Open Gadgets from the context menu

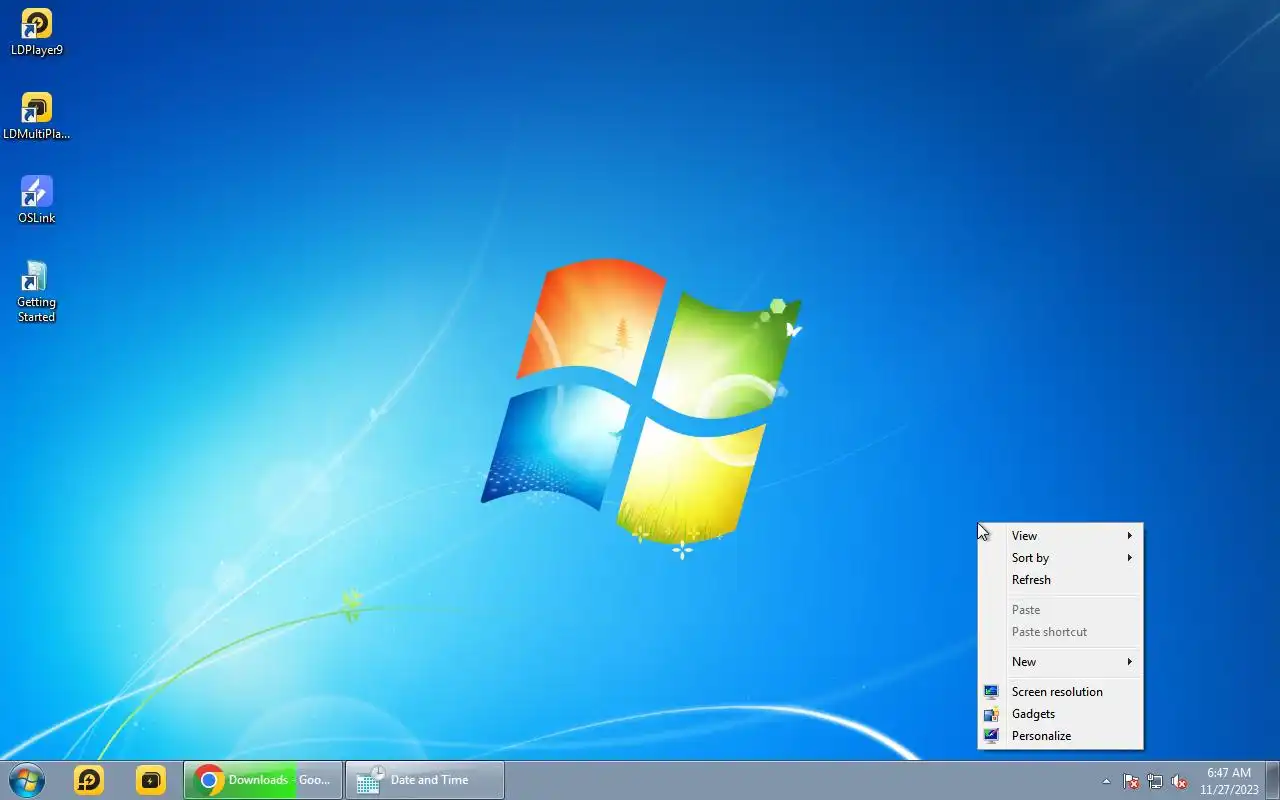[1060, 714]
